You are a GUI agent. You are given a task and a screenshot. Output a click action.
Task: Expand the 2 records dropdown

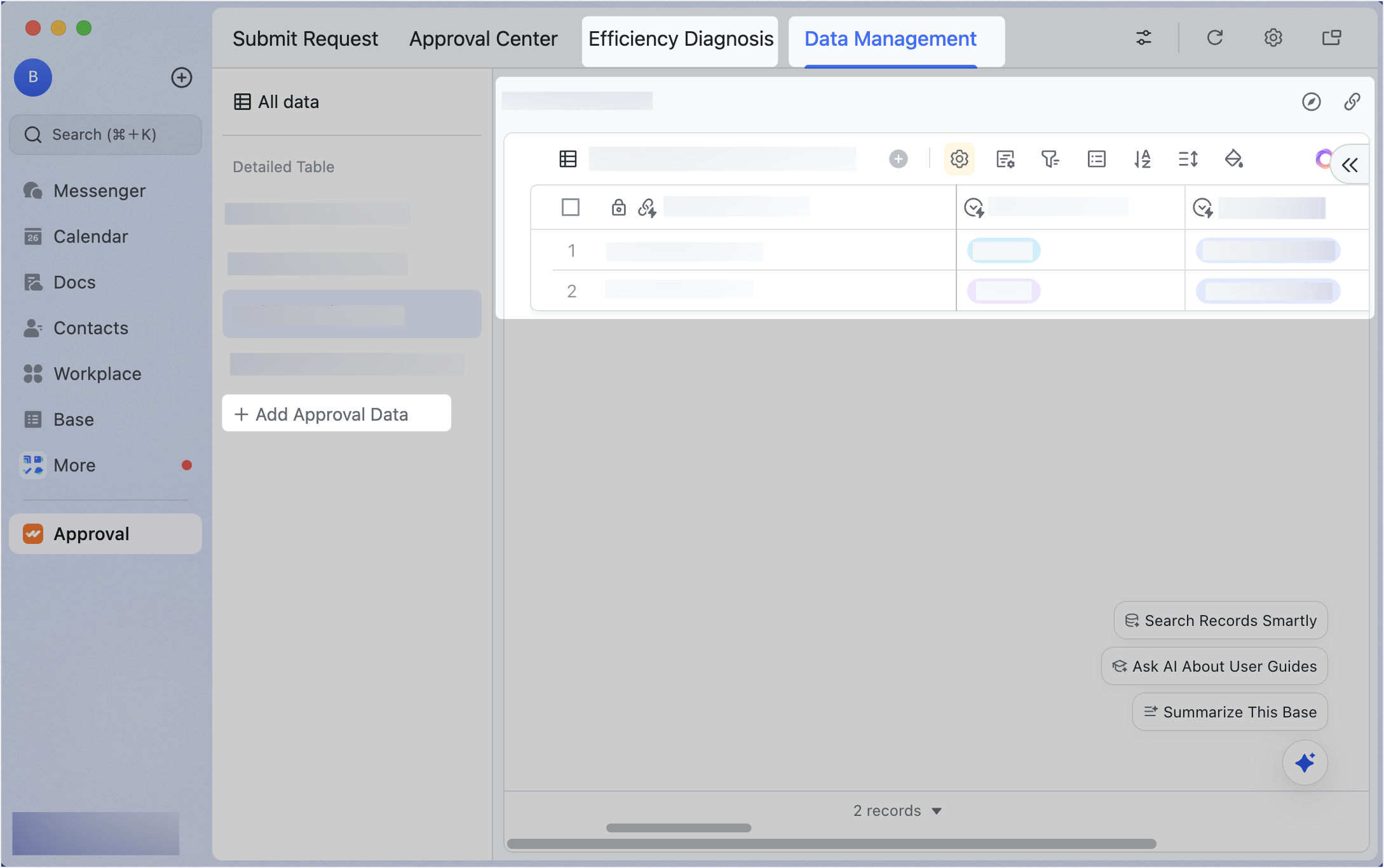click(x=898, y=811)
